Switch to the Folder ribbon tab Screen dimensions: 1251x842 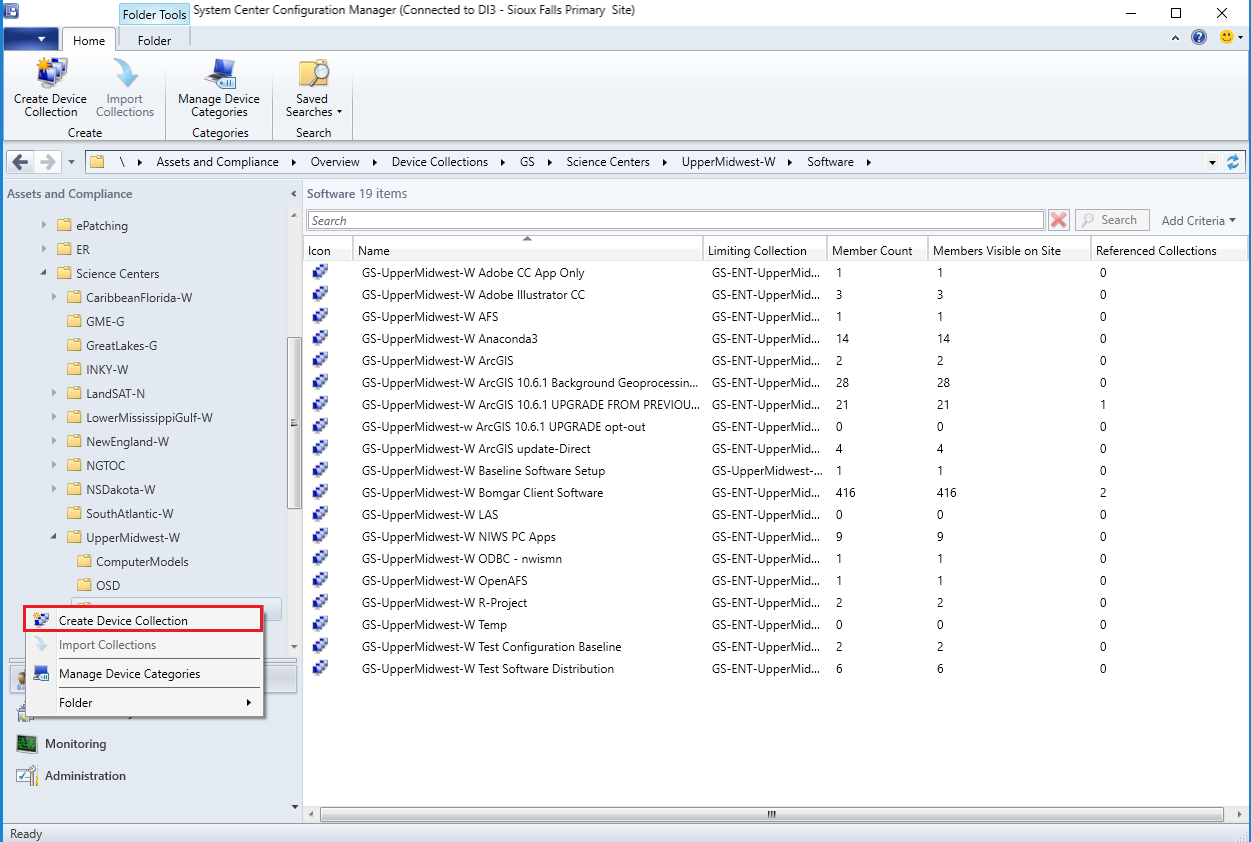tap(154, 40)
